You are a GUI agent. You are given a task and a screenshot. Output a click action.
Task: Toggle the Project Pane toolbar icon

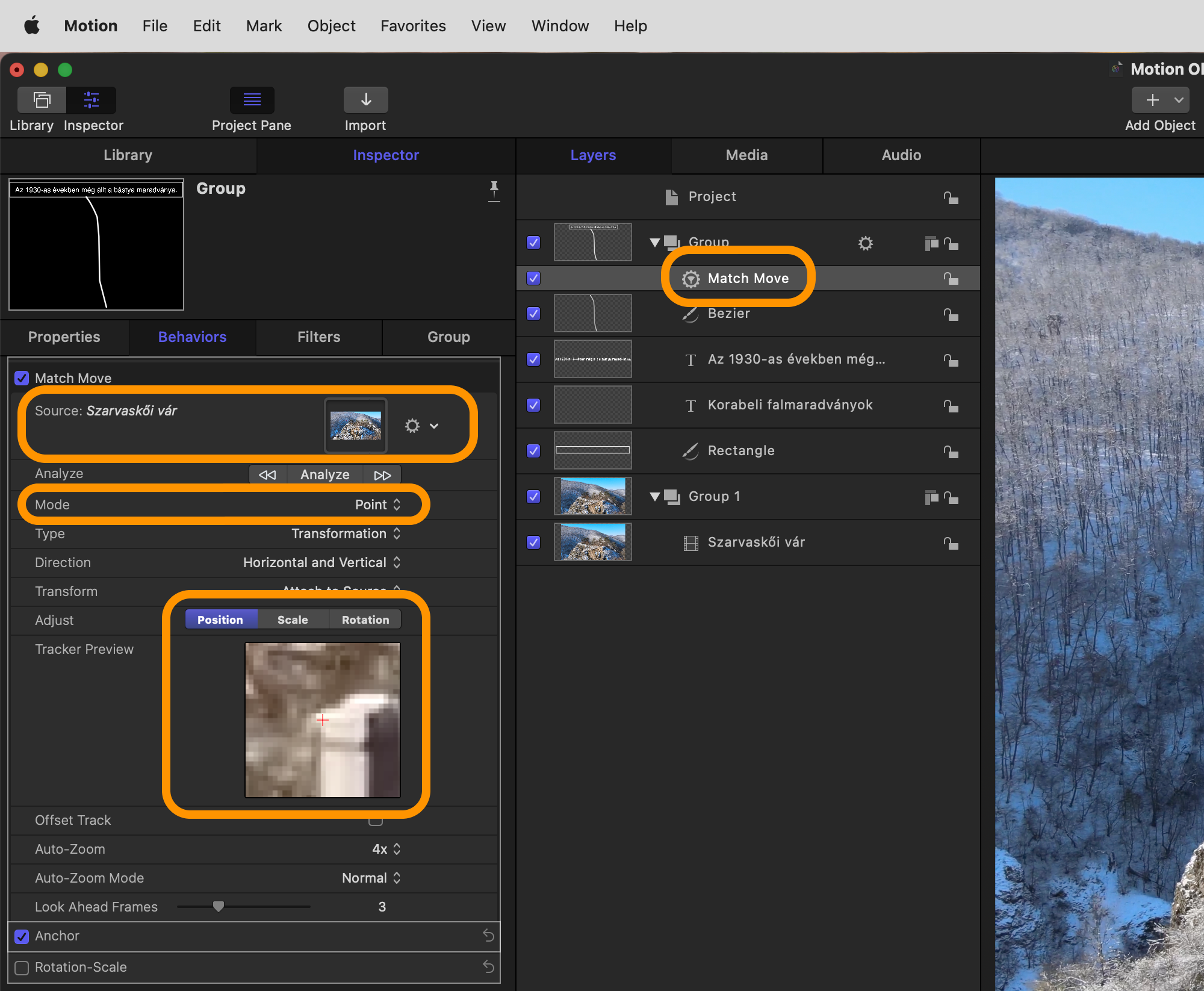click(252, 100)
